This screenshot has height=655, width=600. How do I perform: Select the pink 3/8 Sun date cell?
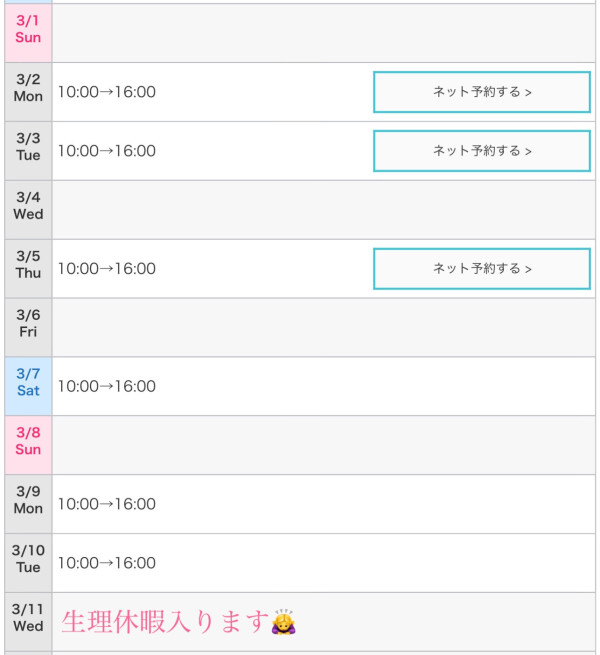pos(28,442)
